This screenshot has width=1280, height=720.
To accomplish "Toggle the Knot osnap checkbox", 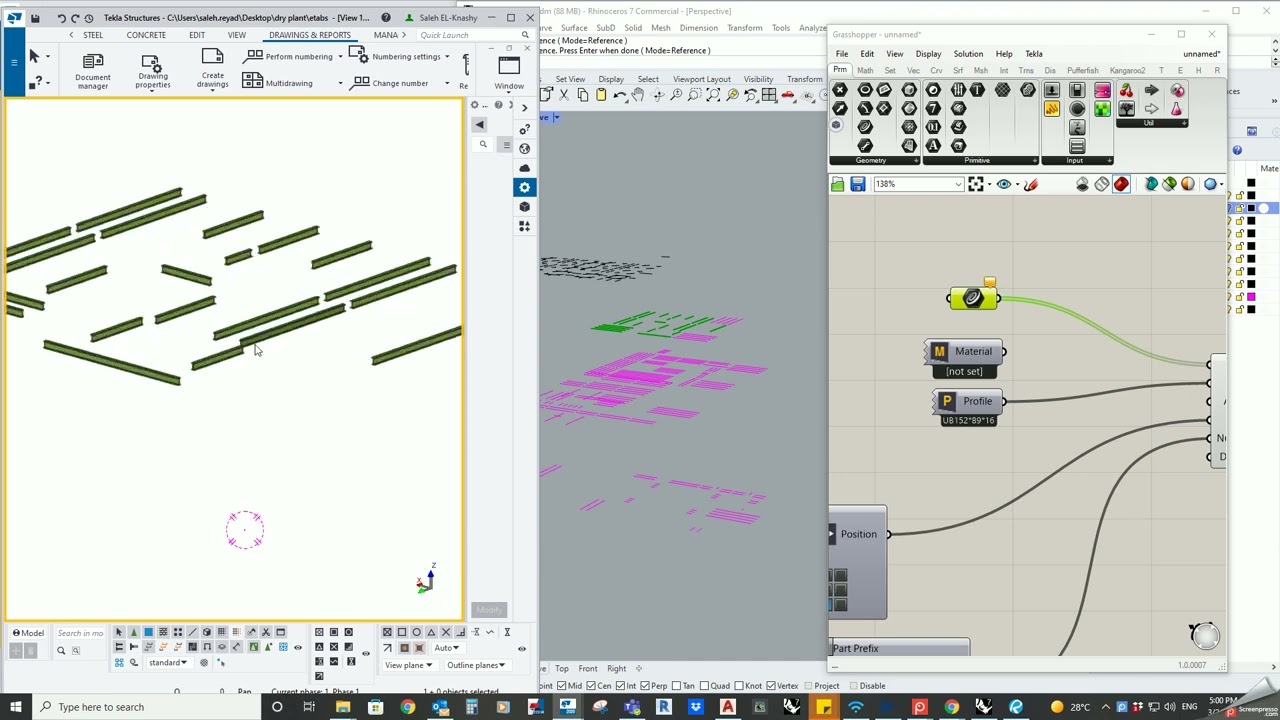I will (740, 686).
